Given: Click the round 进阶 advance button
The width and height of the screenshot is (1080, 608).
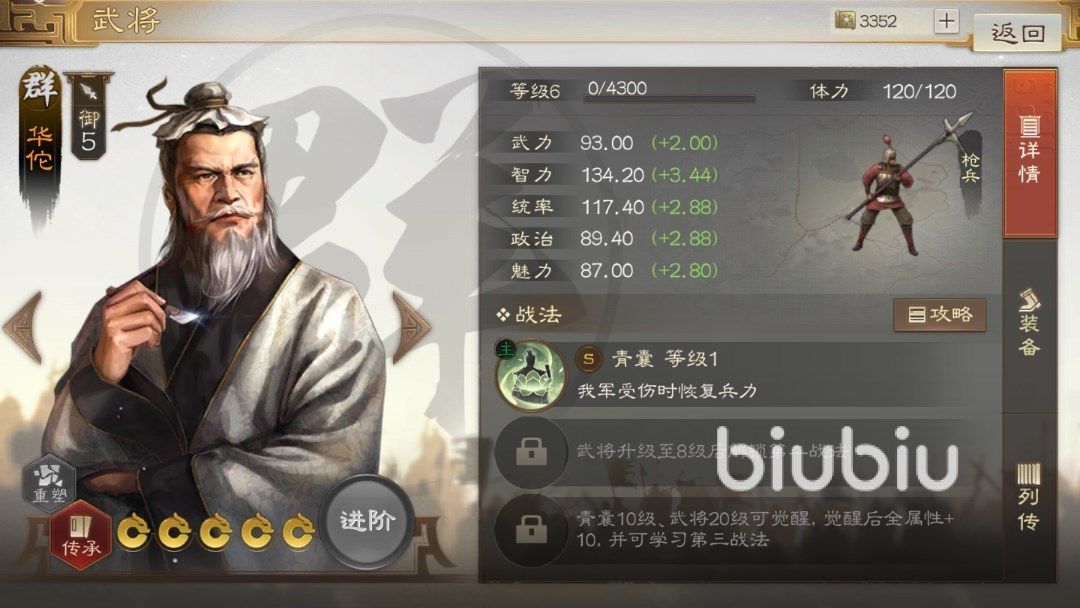Looking at the screenshot, I should coord(367,521).
